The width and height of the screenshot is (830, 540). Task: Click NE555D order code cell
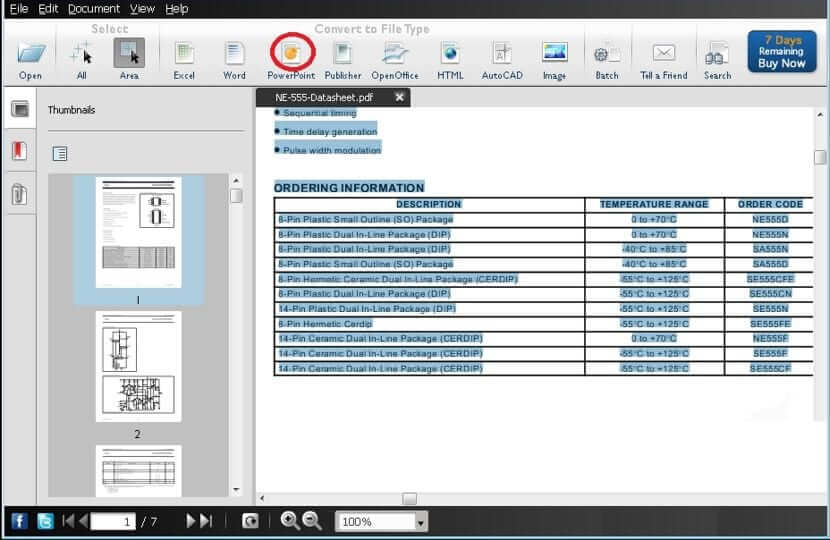[770, 219]
